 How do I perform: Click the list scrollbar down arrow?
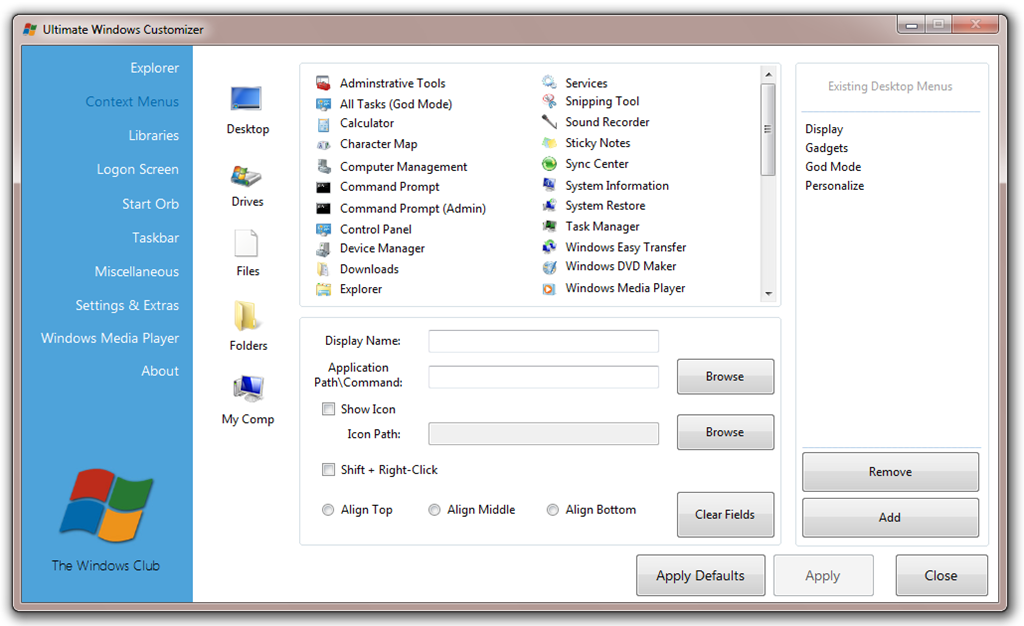tap(769, 294)
